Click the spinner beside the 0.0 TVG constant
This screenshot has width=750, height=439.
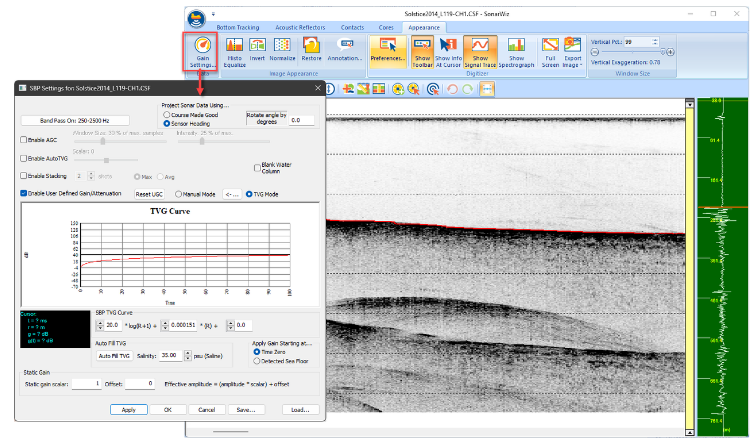point(231,325)
